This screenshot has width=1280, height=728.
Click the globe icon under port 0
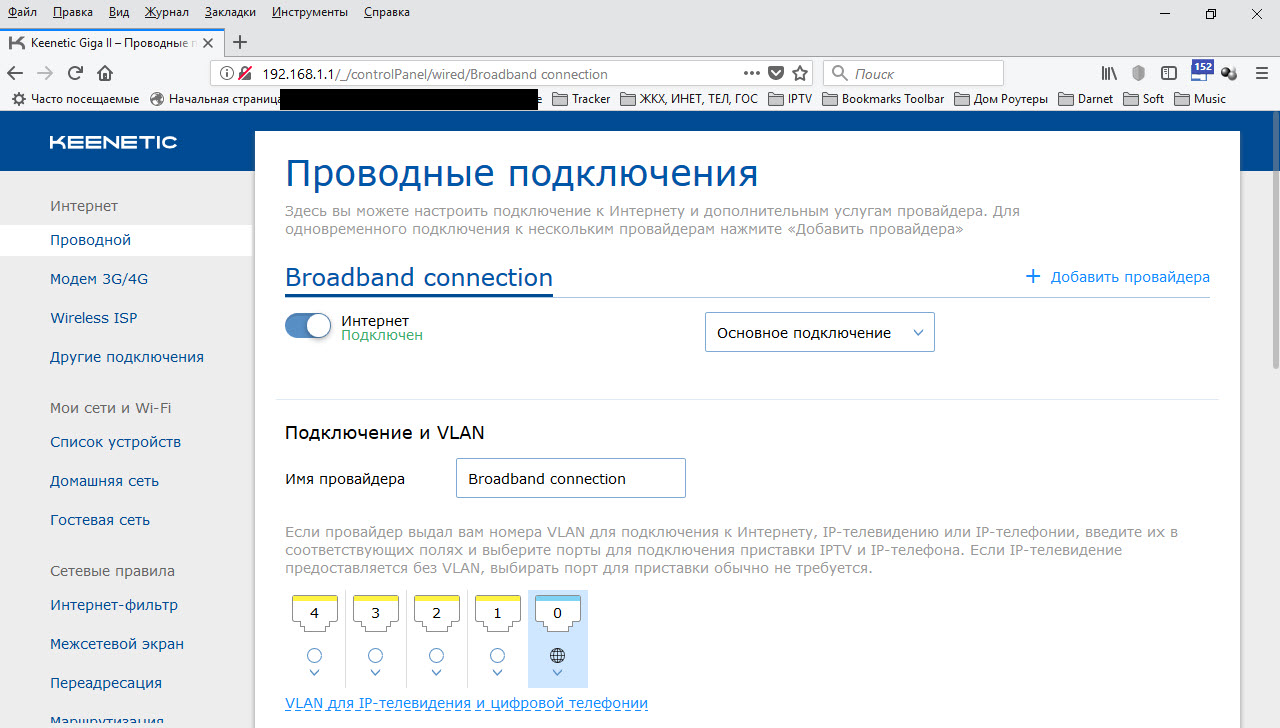[558, 656]
